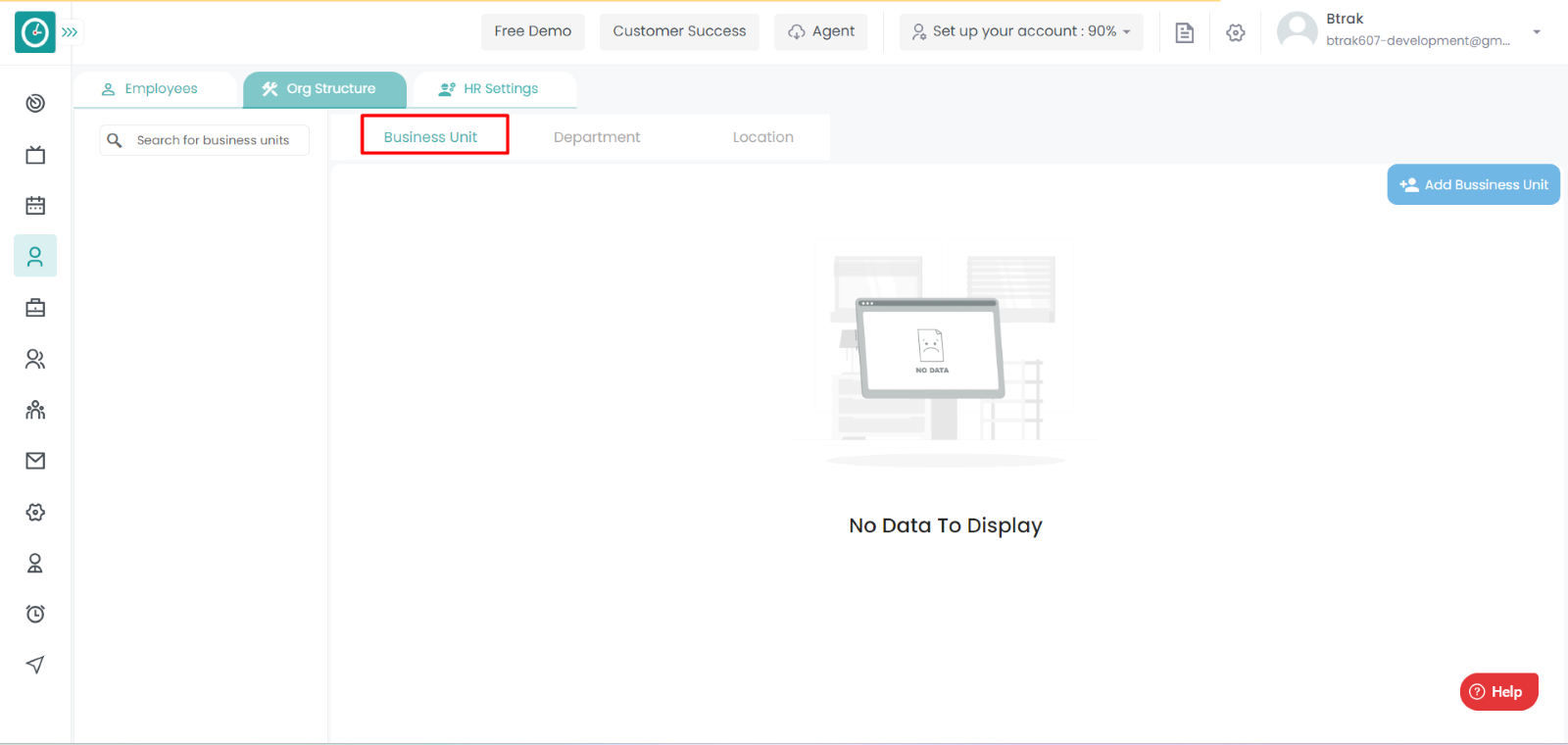
Task: Click the Btrak username text
Action: pos(1345,19)
